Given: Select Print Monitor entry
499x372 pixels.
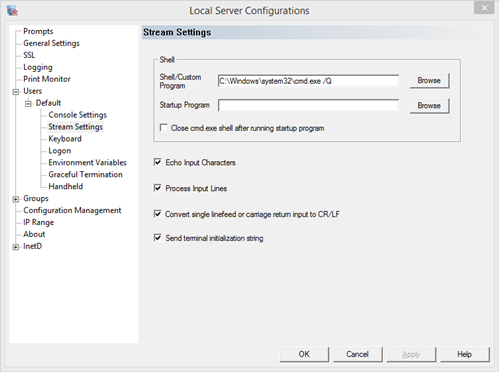Looking at the screenshot, I should pyautogui.click(x=47, y=79).
